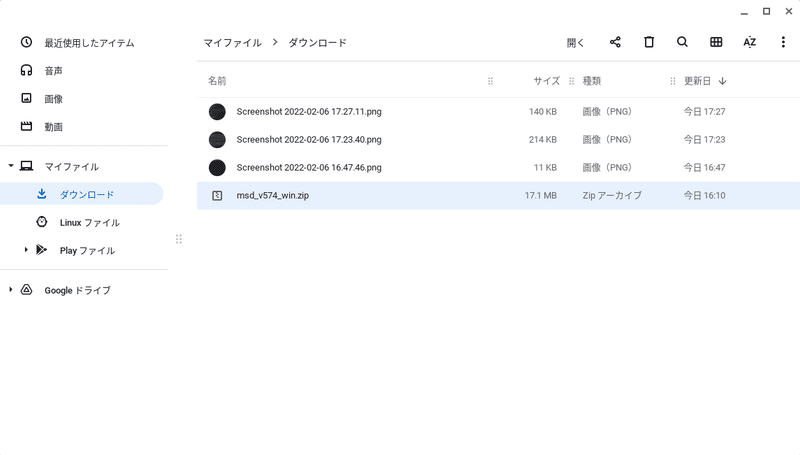This screenshot has width=800, height=455.
Task: Delete selected file with trash icon
Action: (x=649, y=42)
